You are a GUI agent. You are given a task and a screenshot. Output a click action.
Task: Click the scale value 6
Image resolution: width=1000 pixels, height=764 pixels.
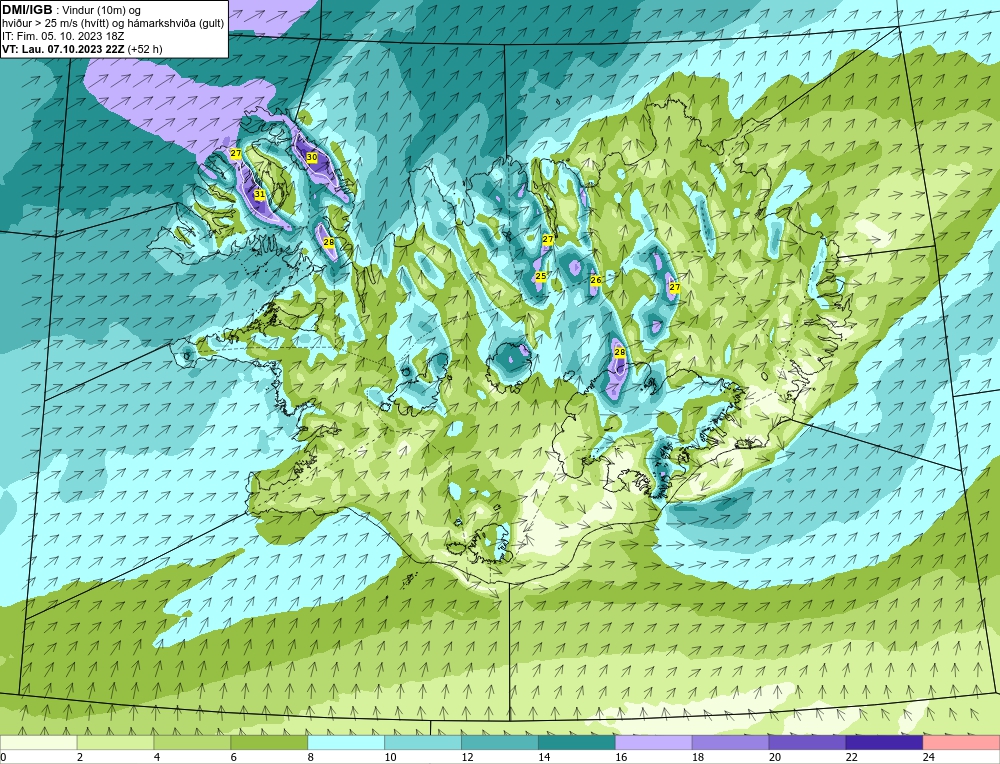pos(233,757)
